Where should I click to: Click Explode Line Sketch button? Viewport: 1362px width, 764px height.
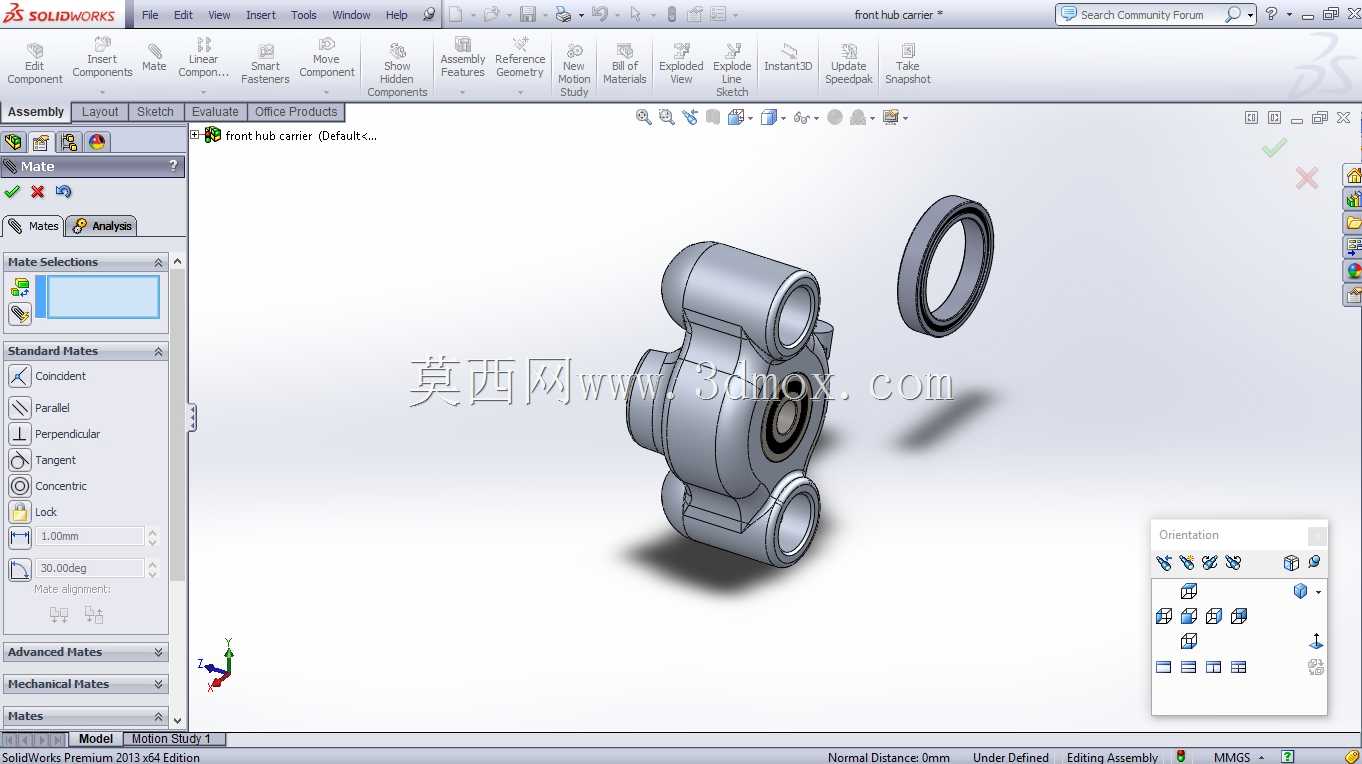point(732,70)
